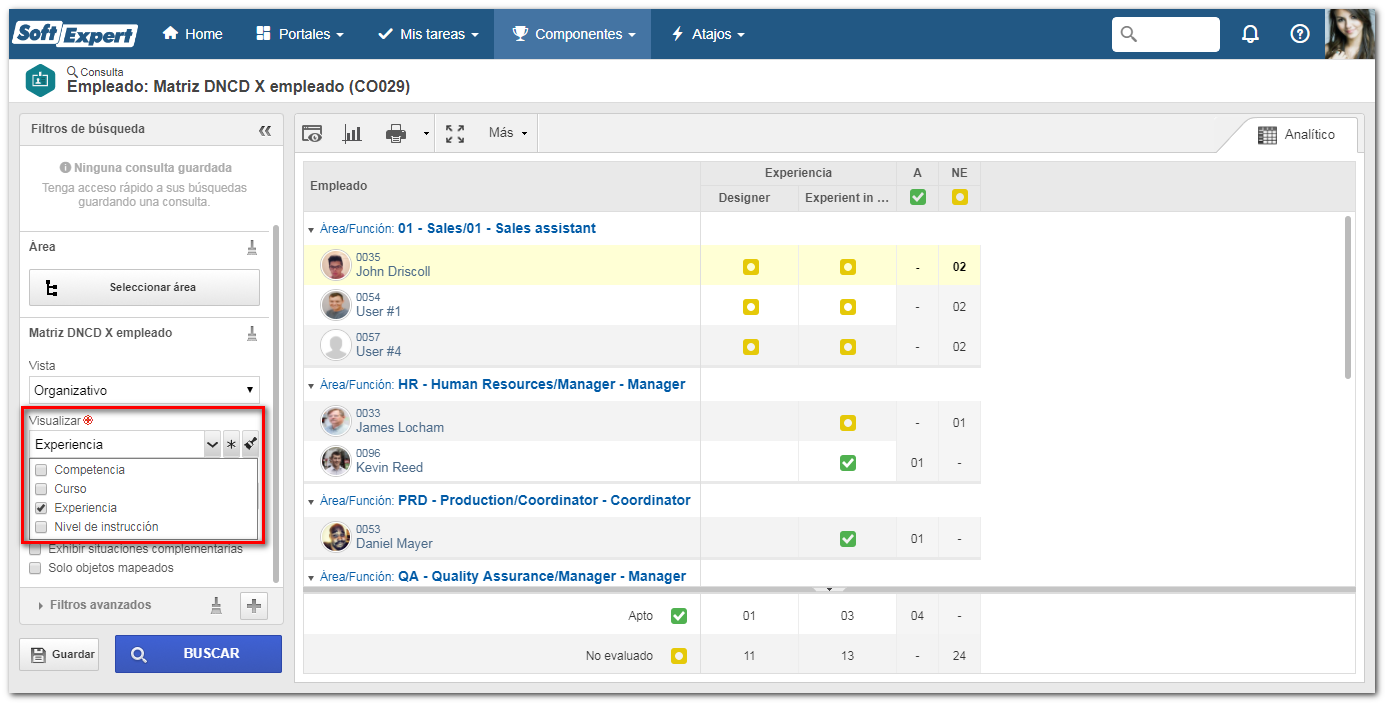Click the preview eye toolbar icon

pyautogui.click(x=312, y=133)
